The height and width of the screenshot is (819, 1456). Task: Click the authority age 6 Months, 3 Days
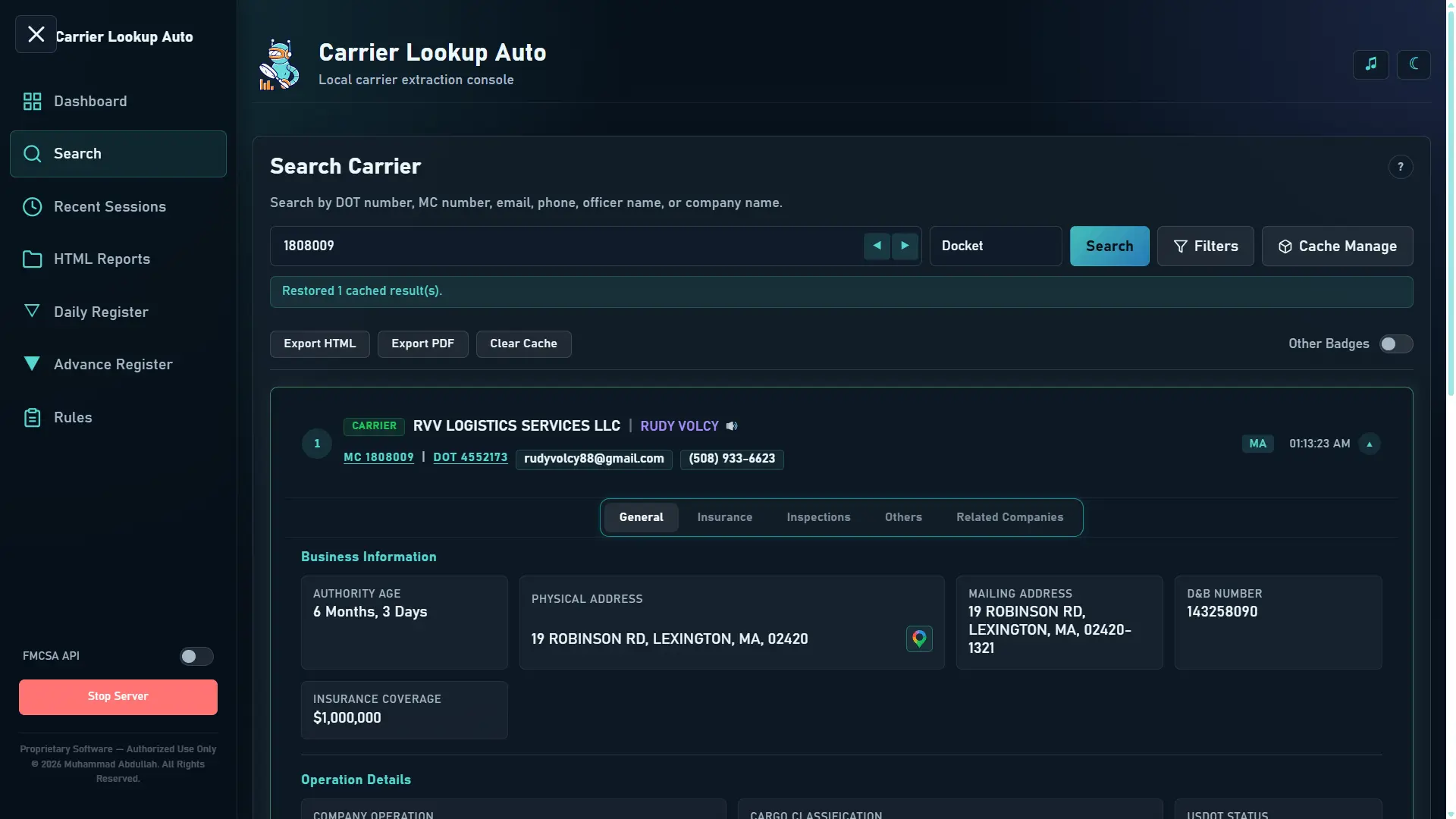point(370,612)
